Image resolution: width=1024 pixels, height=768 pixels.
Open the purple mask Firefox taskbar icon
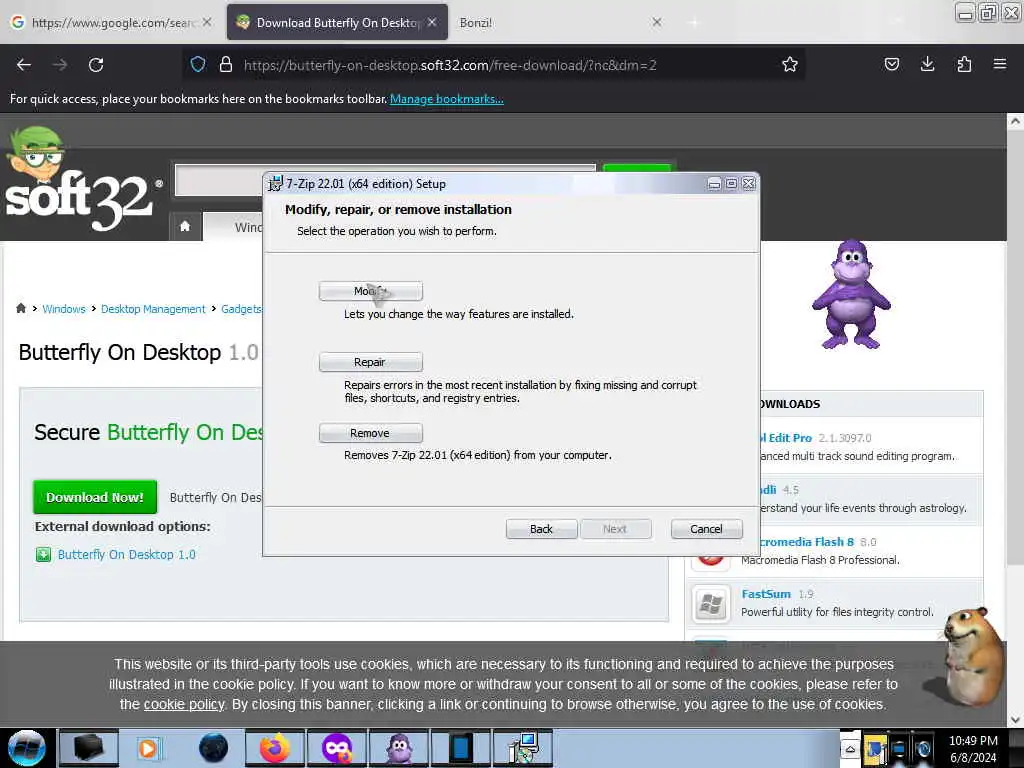pos(336,748)
